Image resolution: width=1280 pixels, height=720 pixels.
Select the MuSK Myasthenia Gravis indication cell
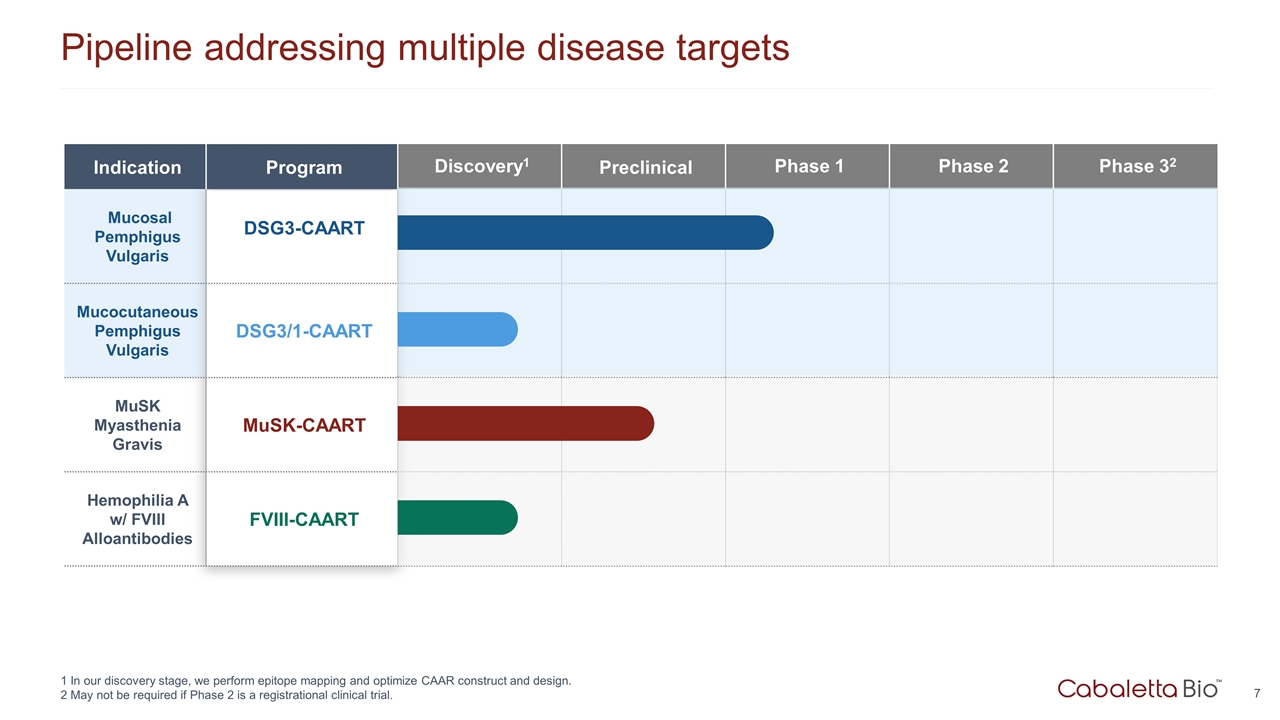tap(136, 425)
